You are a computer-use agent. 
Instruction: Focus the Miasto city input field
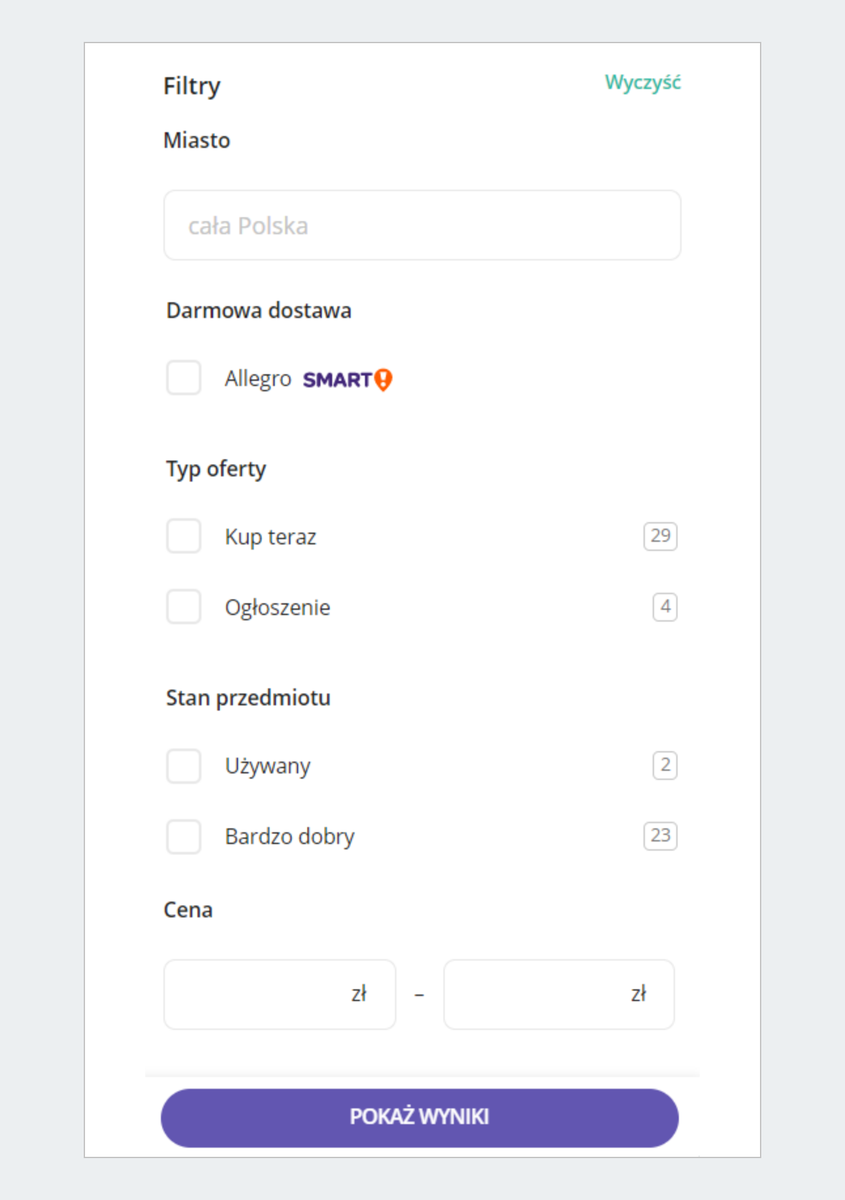[x=422, y=225]
